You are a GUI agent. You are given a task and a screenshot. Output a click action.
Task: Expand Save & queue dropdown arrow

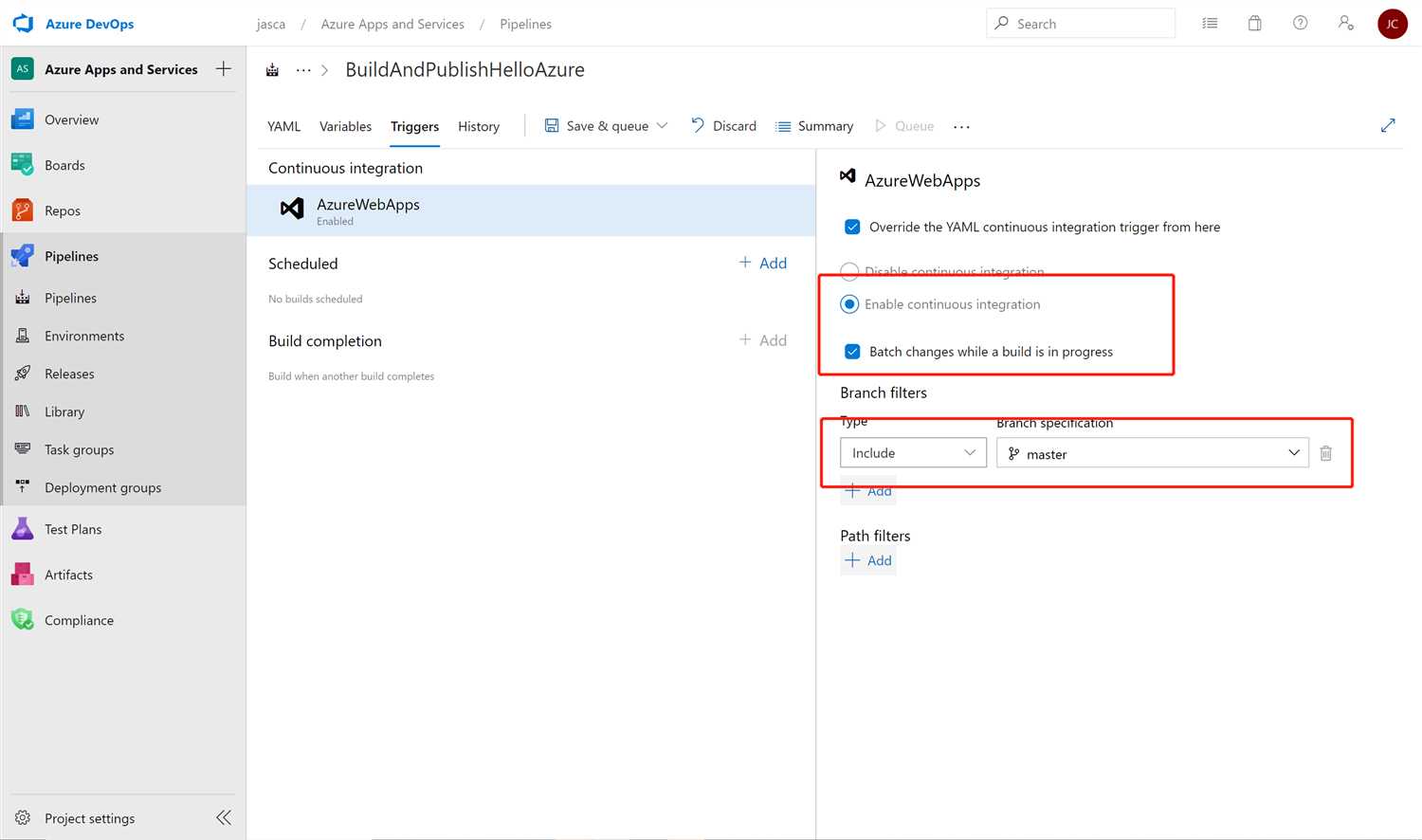pos(663,126)
